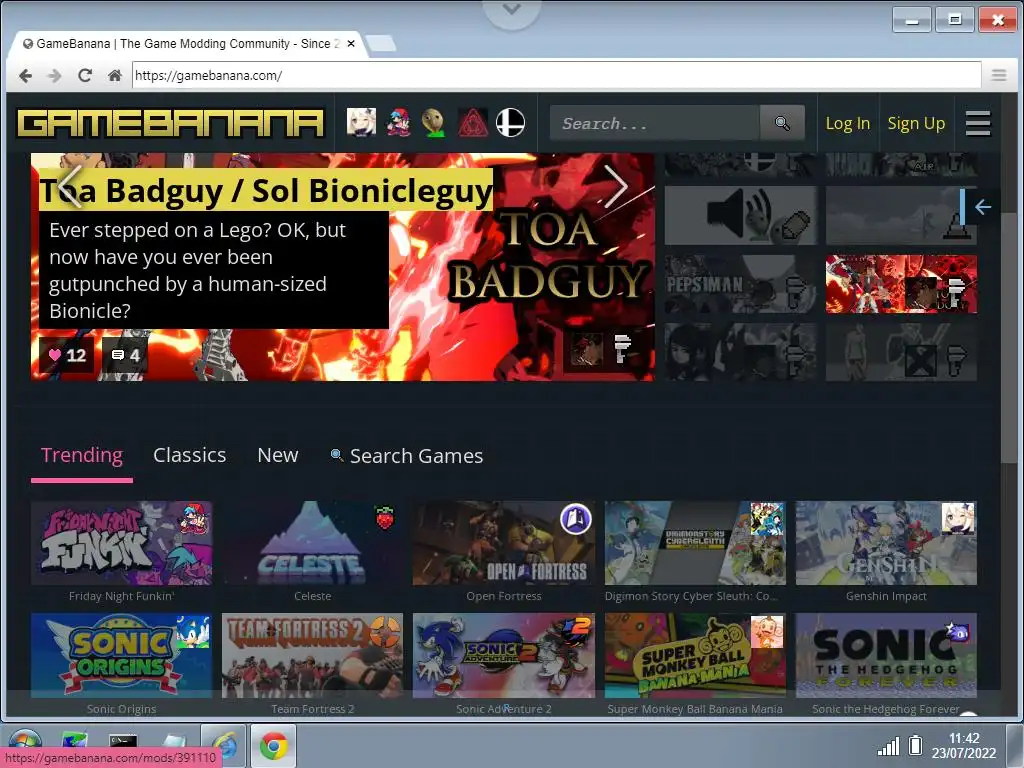The width and height of the screenshot is (1024, 768).
Task: Open the red triangle game icon in header
Action: [473, 122]
